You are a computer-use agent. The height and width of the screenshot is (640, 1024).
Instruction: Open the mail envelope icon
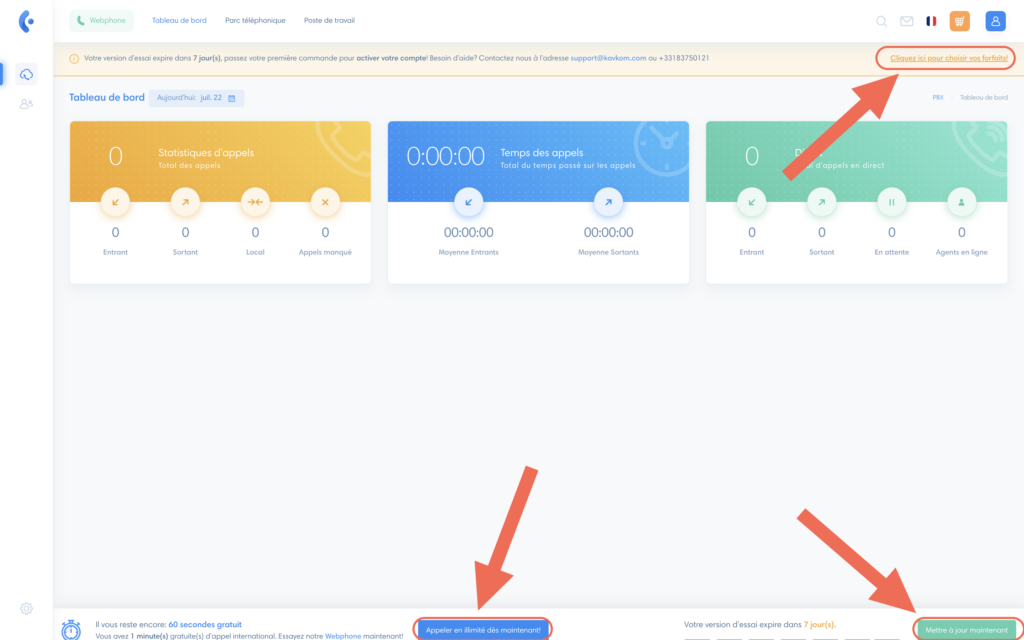907,21
